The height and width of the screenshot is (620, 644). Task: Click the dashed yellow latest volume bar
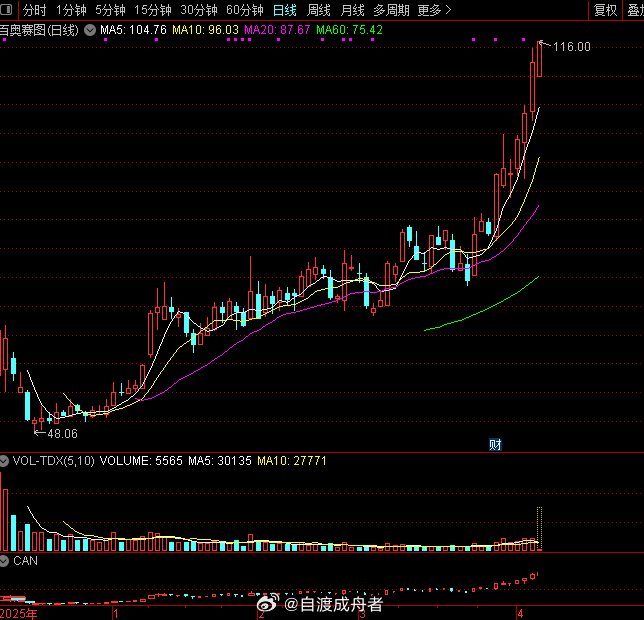[539, 529]
